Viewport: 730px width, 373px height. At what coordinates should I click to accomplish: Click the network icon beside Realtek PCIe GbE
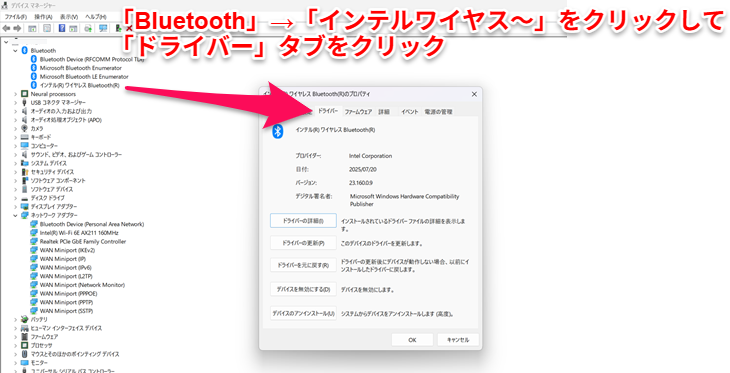pos(34,242)
